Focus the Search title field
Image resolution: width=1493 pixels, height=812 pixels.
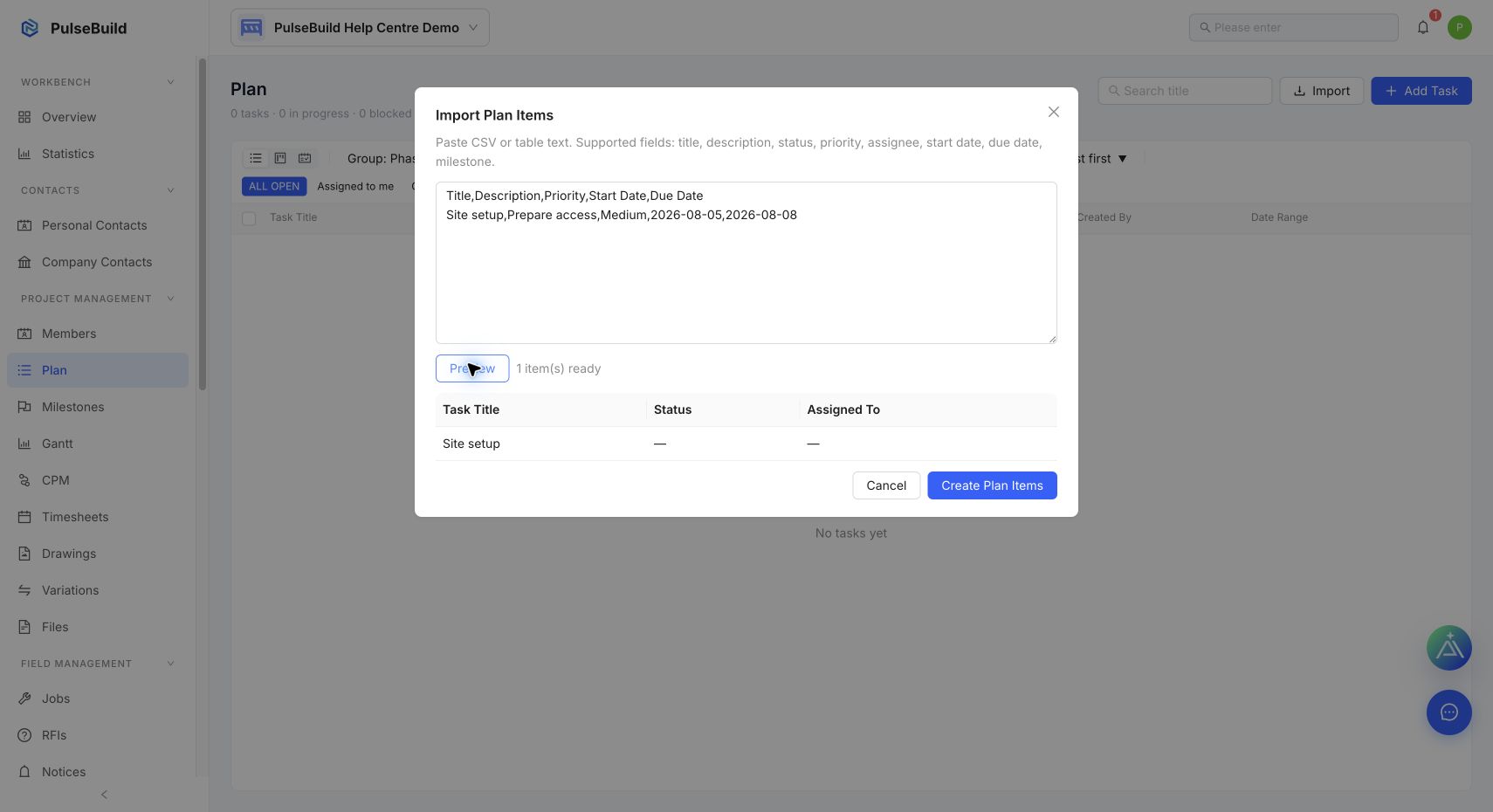(x=1185, y=91)
